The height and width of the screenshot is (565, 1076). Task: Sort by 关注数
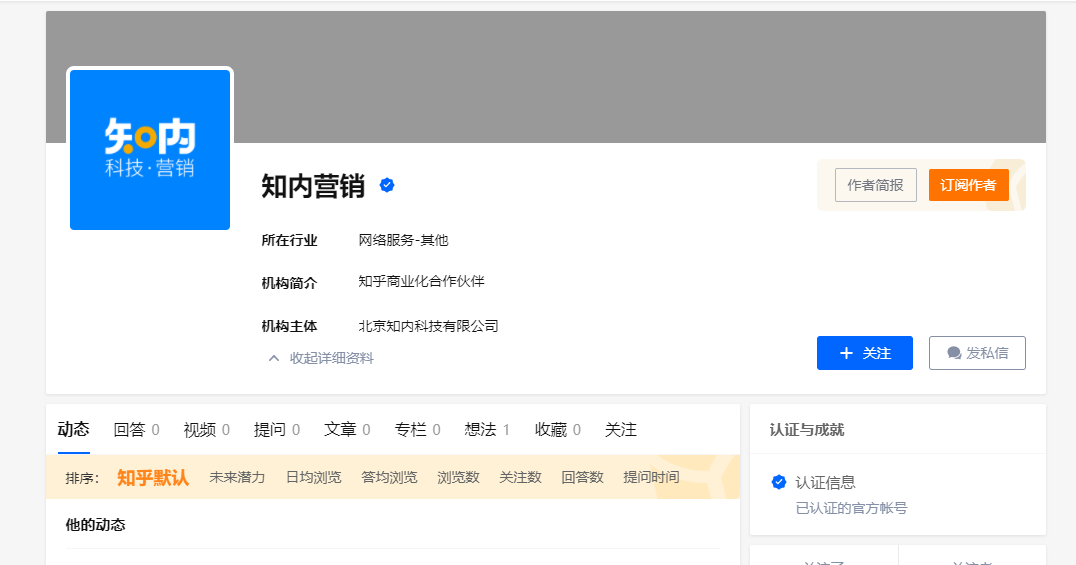tap(520, 477)
